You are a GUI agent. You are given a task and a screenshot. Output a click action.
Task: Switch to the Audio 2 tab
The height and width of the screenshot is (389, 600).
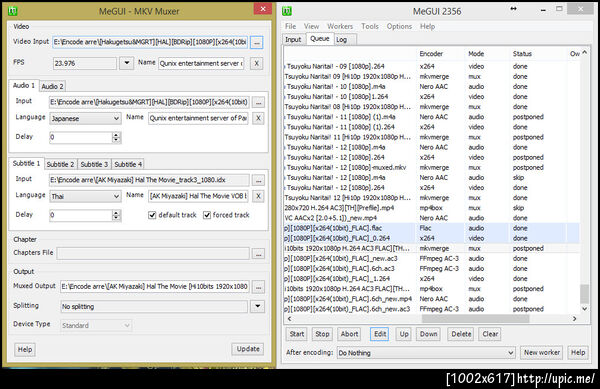pos(52,86)
